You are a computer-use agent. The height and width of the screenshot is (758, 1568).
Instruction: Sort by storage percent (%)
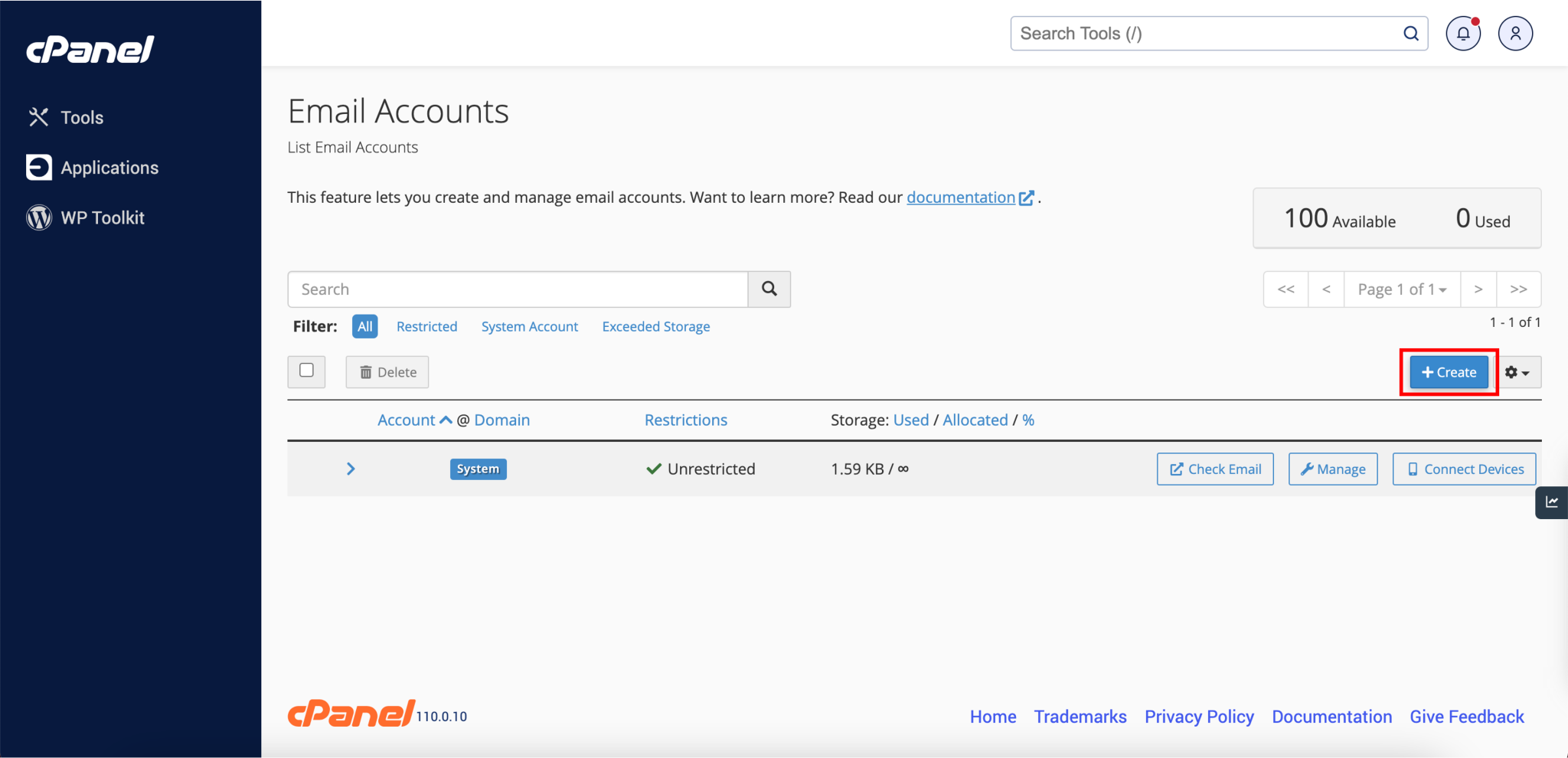pos(1028,420)
